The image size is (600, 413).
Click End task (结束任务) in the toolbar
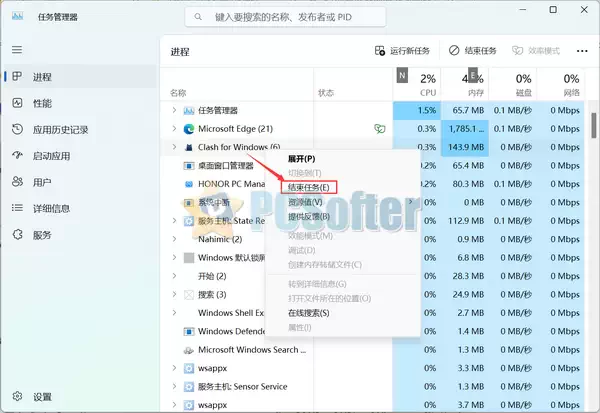(x=473, y=51)
